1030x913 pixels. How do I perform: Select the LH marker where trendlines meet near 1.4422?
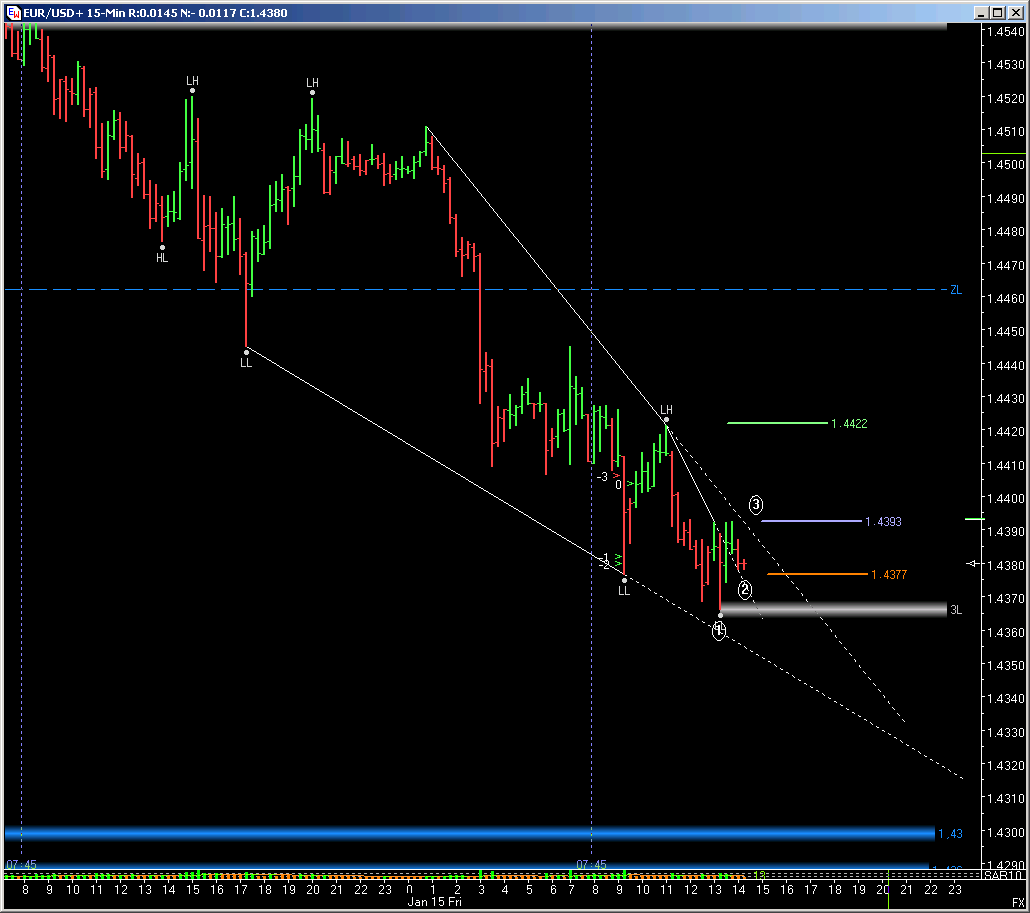tap(666, 410)
